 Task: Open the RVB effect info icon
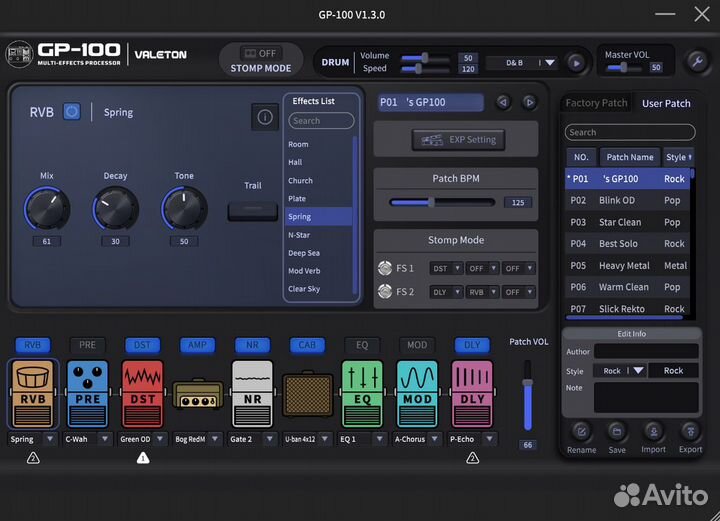pyautogui.click(x=265, y=117)
